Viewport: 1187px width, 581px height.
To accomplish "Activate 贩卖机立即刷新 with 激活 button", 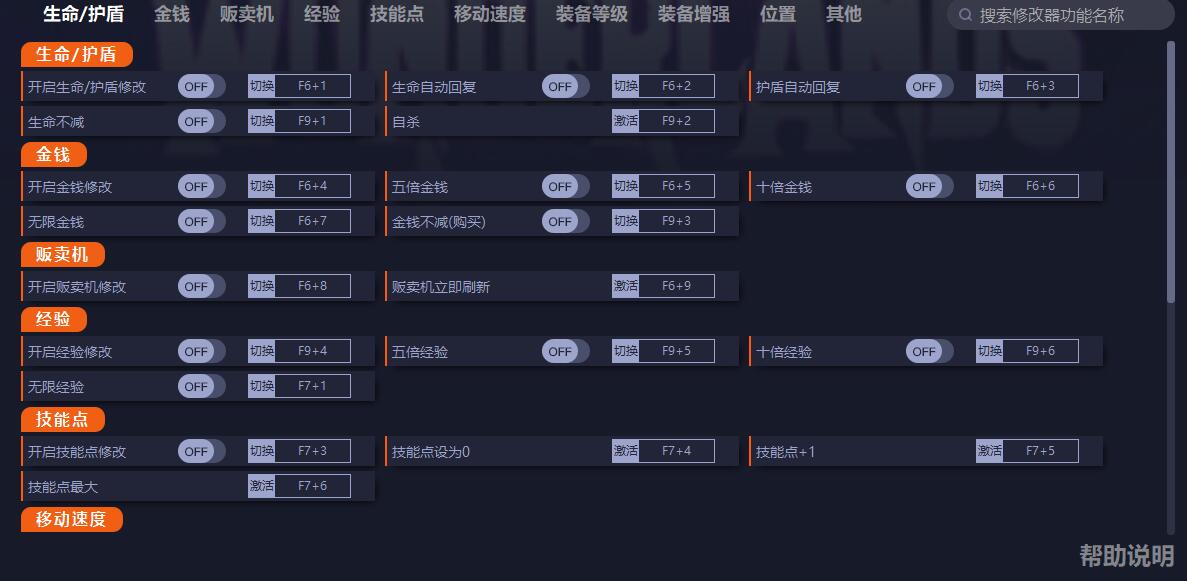I will point(626,286).
